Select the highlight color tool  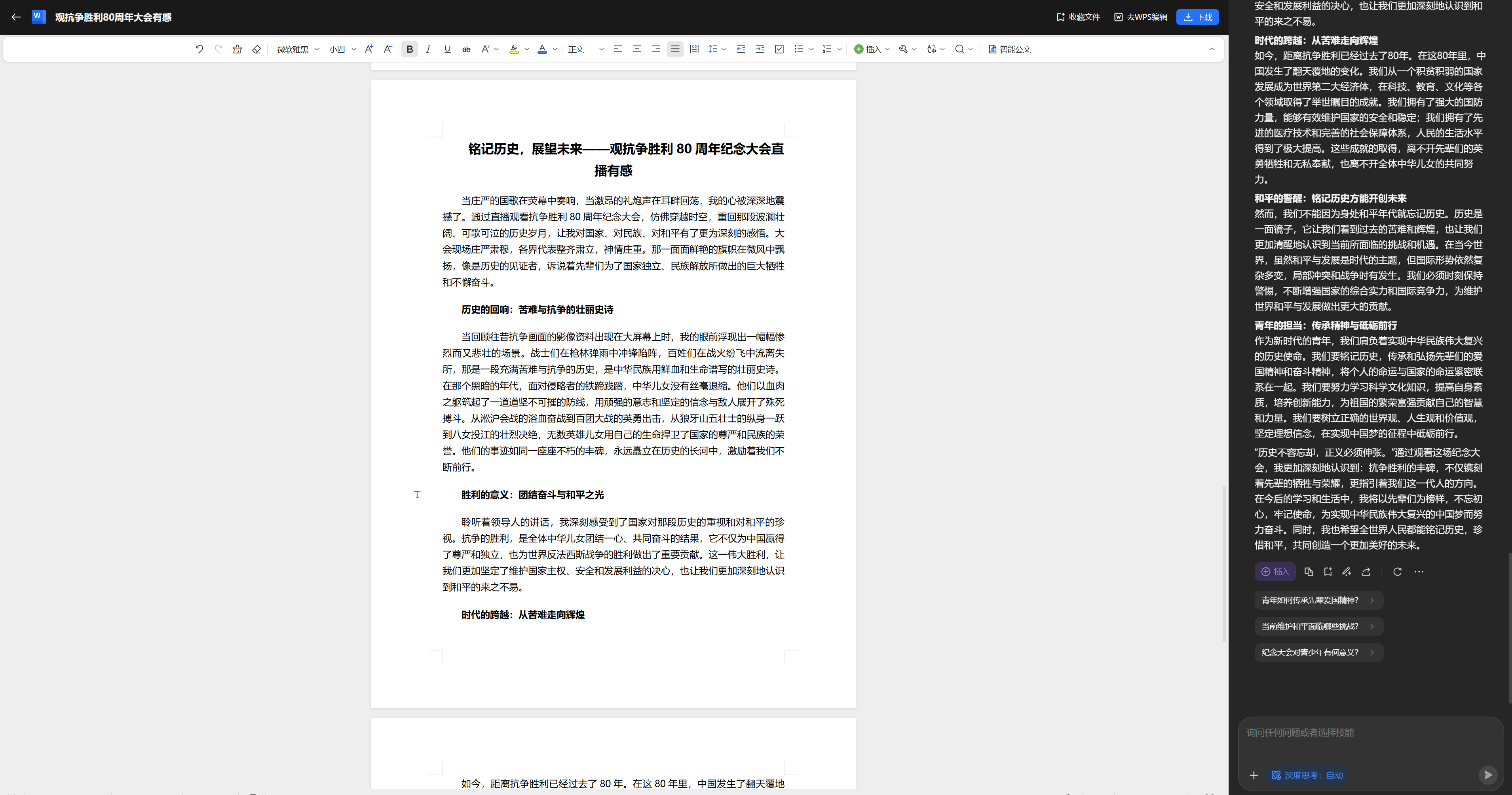[514, 49]
